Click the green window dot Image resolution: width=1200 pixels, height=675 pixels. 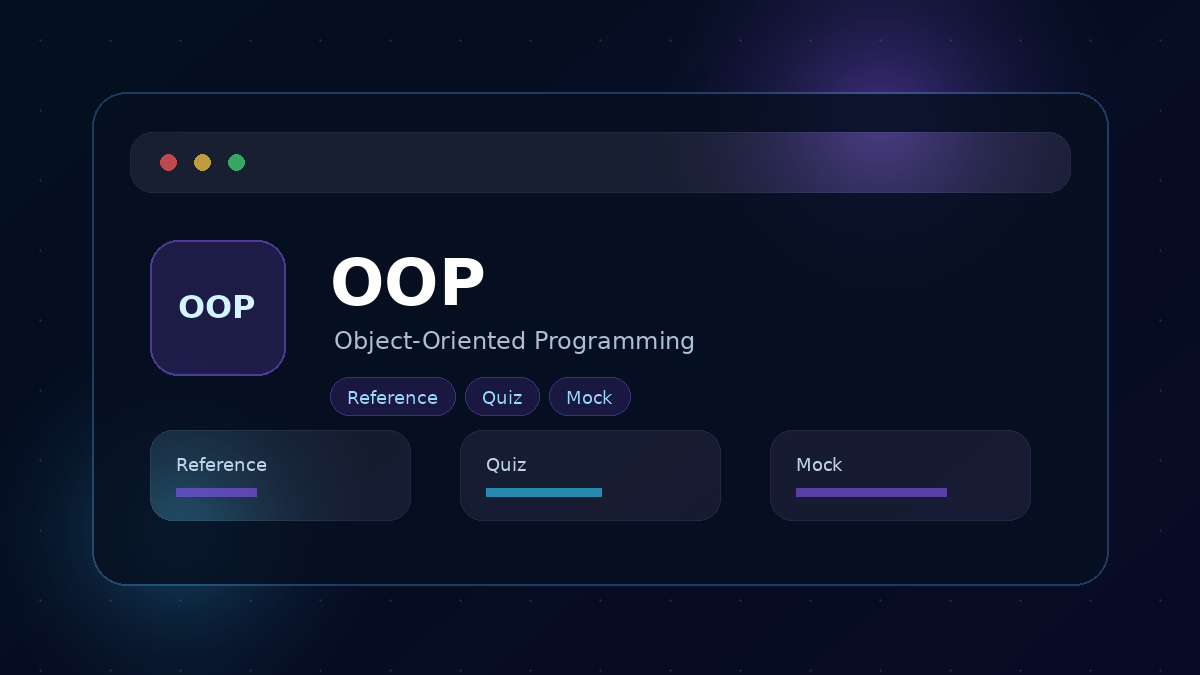point(236,162)
